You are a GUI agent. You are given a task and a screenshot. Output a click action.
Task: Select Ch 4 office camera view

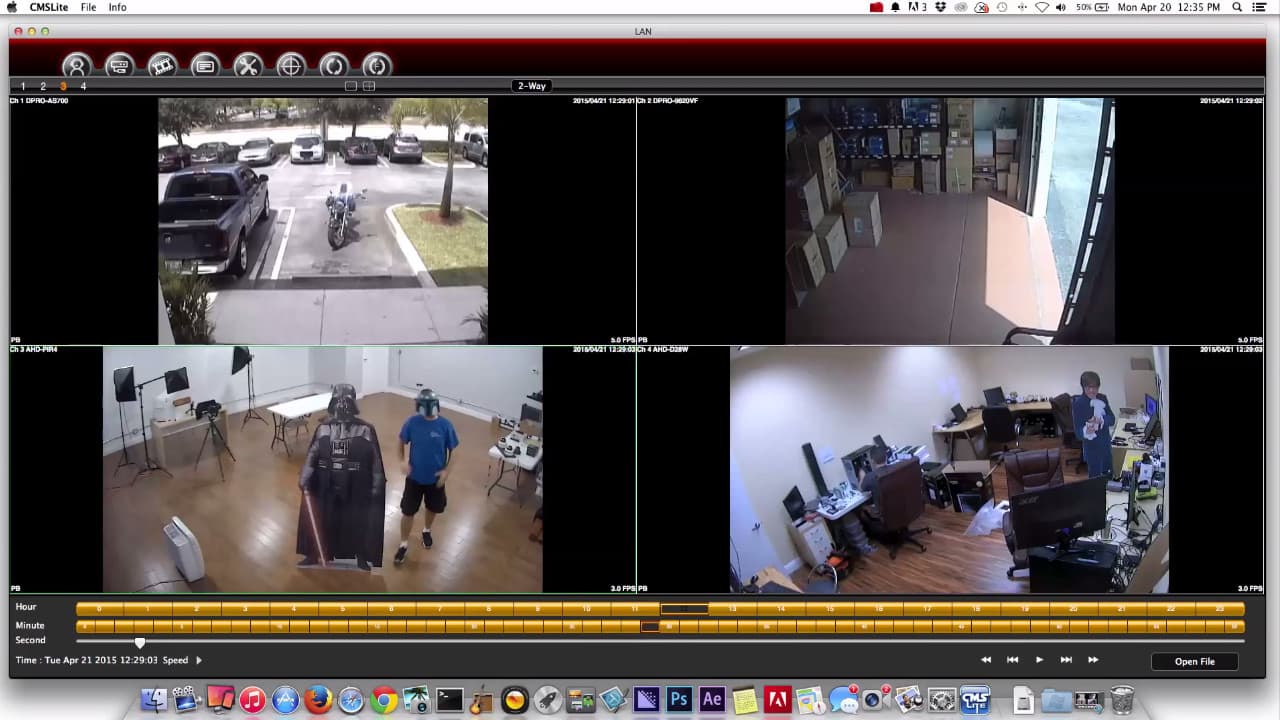coord(950,470)
